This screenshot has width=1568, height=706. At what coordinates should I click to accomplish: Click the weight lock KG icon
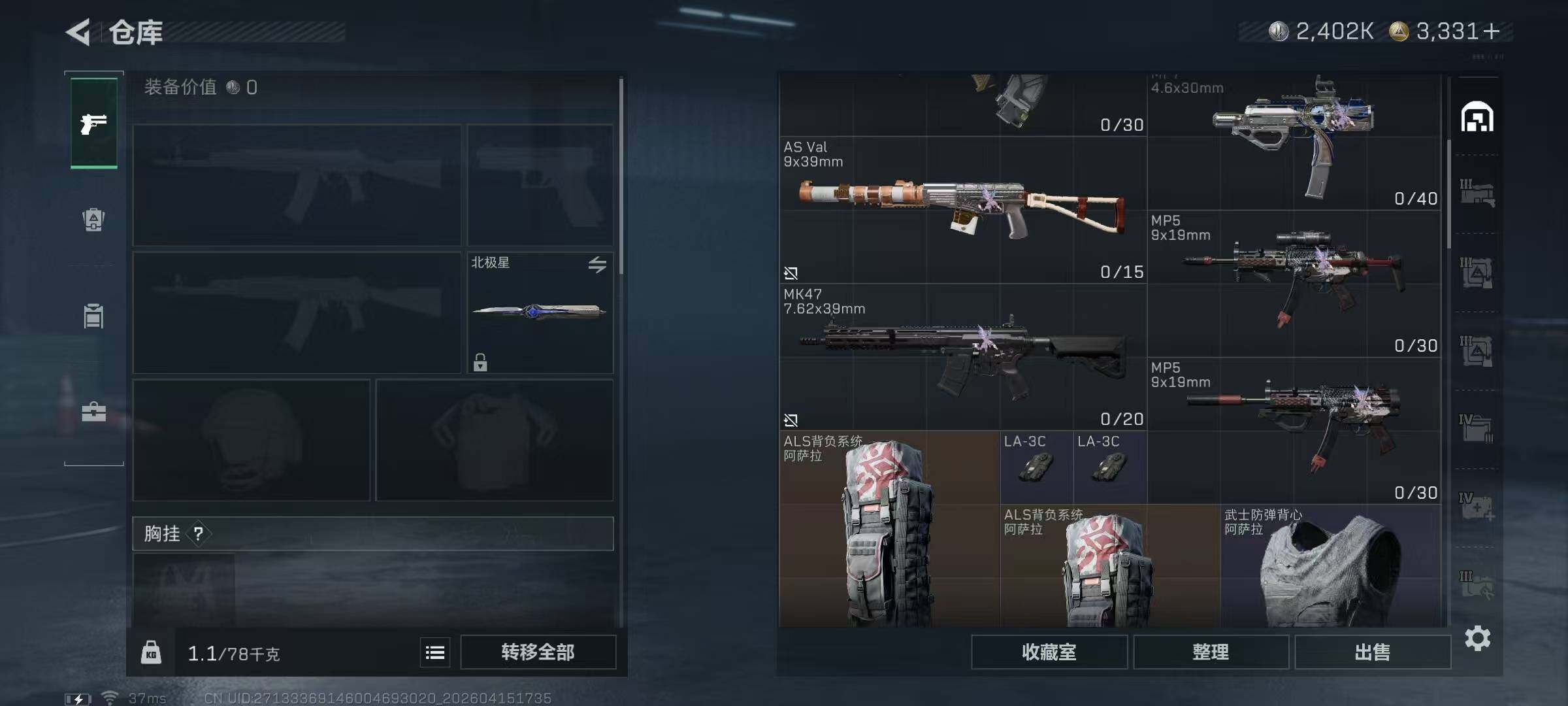pos(151,652)
